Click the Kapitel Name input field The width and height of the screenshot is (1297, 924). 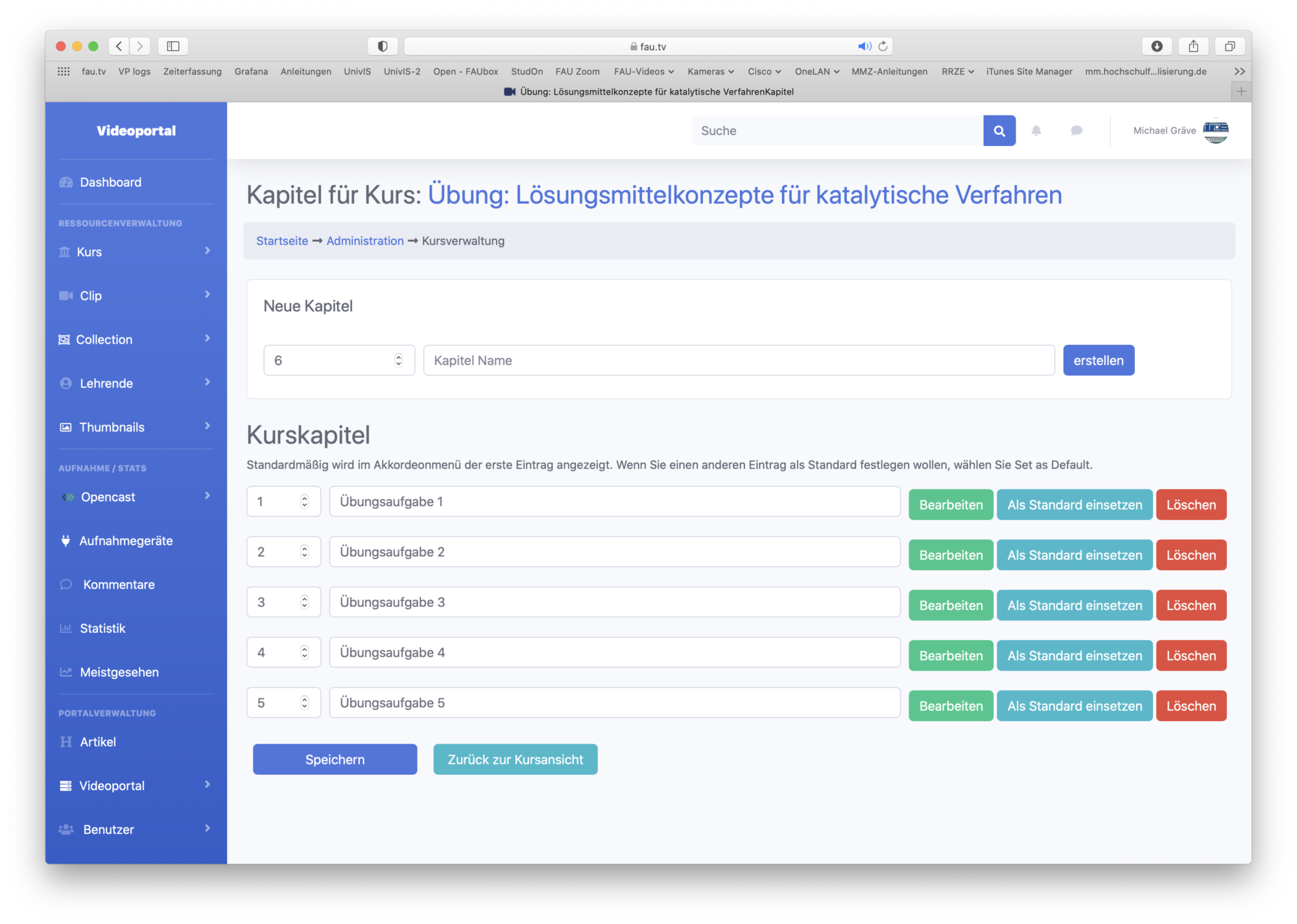click(x=739, y=361)
